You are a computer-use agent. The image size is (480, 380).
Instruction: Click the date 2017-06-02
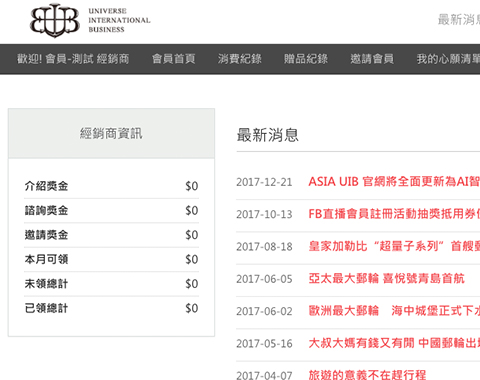click(x=264, y=311)
